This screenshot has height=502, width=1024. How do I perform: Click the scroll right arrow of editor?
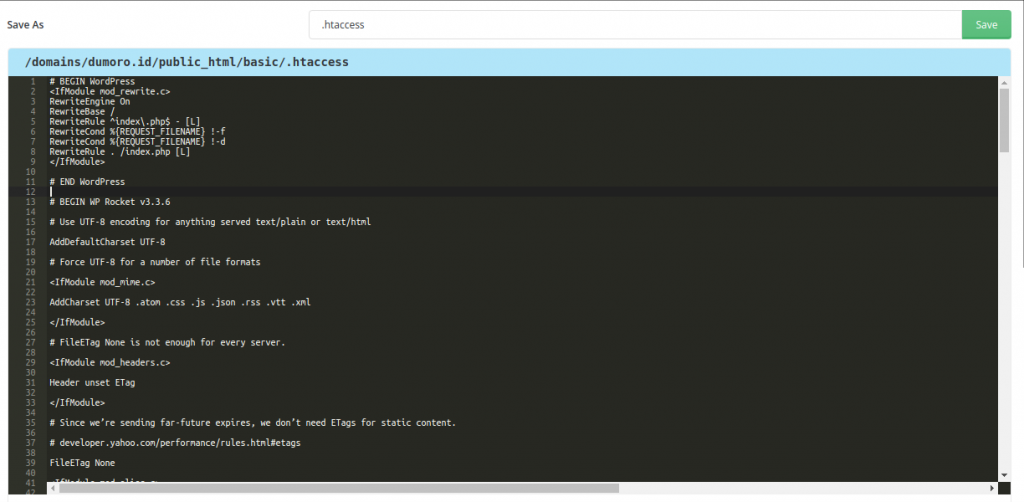(993, 488)
